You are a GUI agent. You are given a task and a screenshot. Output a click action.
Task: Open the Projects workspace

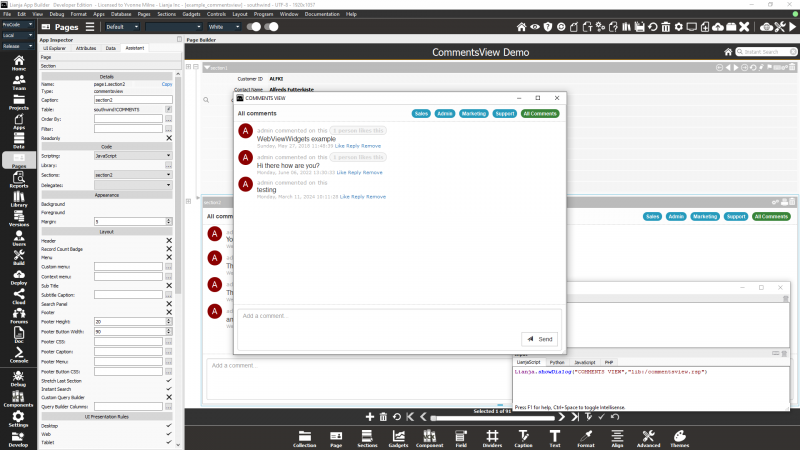18,102
